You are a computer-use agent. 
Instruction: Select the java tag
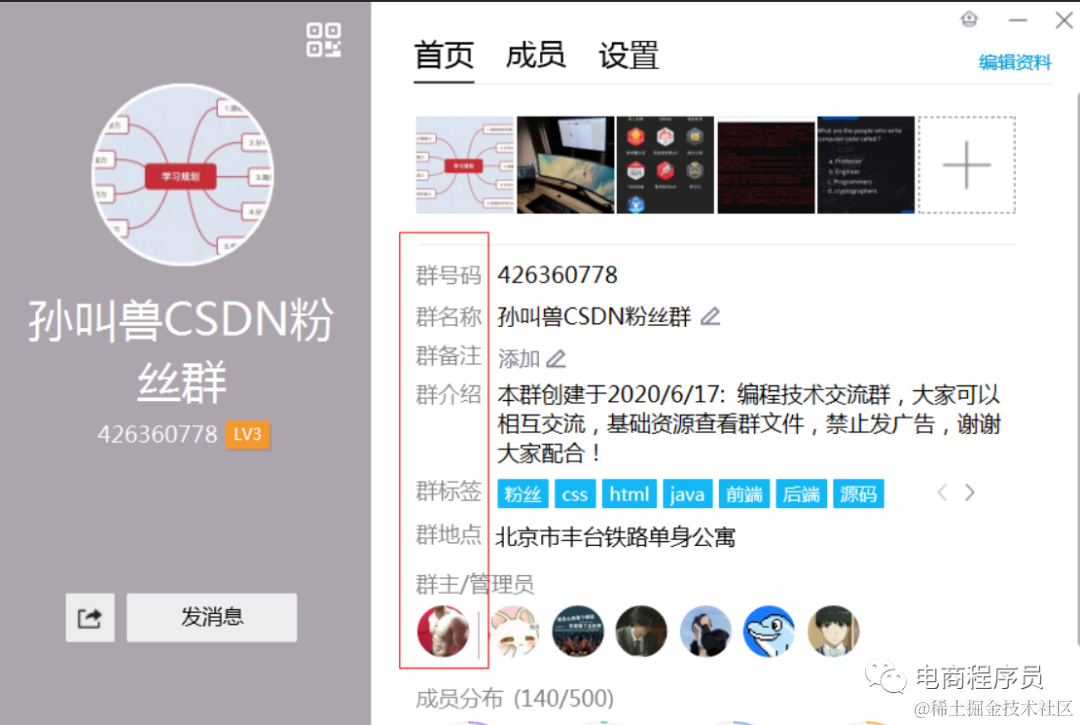coord(687,494)
